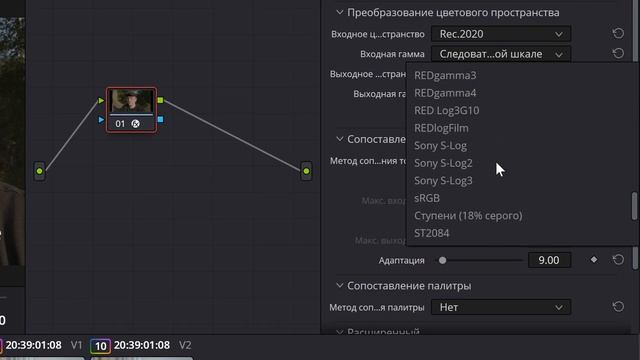The width and height of the screenshot is (640, 360).
Task: Click the node 01 blue key input triangle
Action: coord(101,120)
